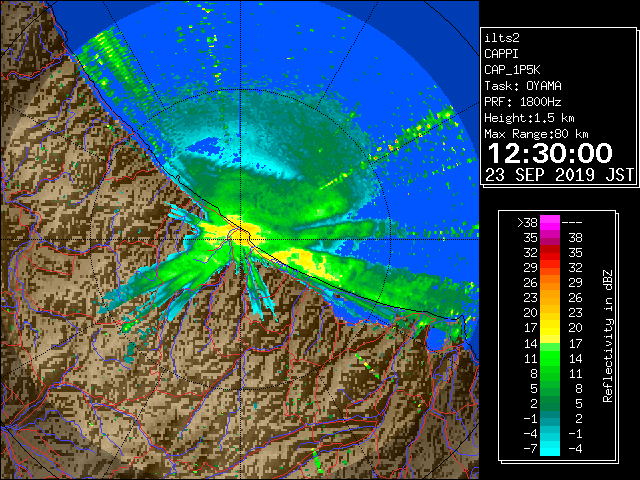Click the '-7' legend label
The image size is (640, 480).
click(530, 448)
